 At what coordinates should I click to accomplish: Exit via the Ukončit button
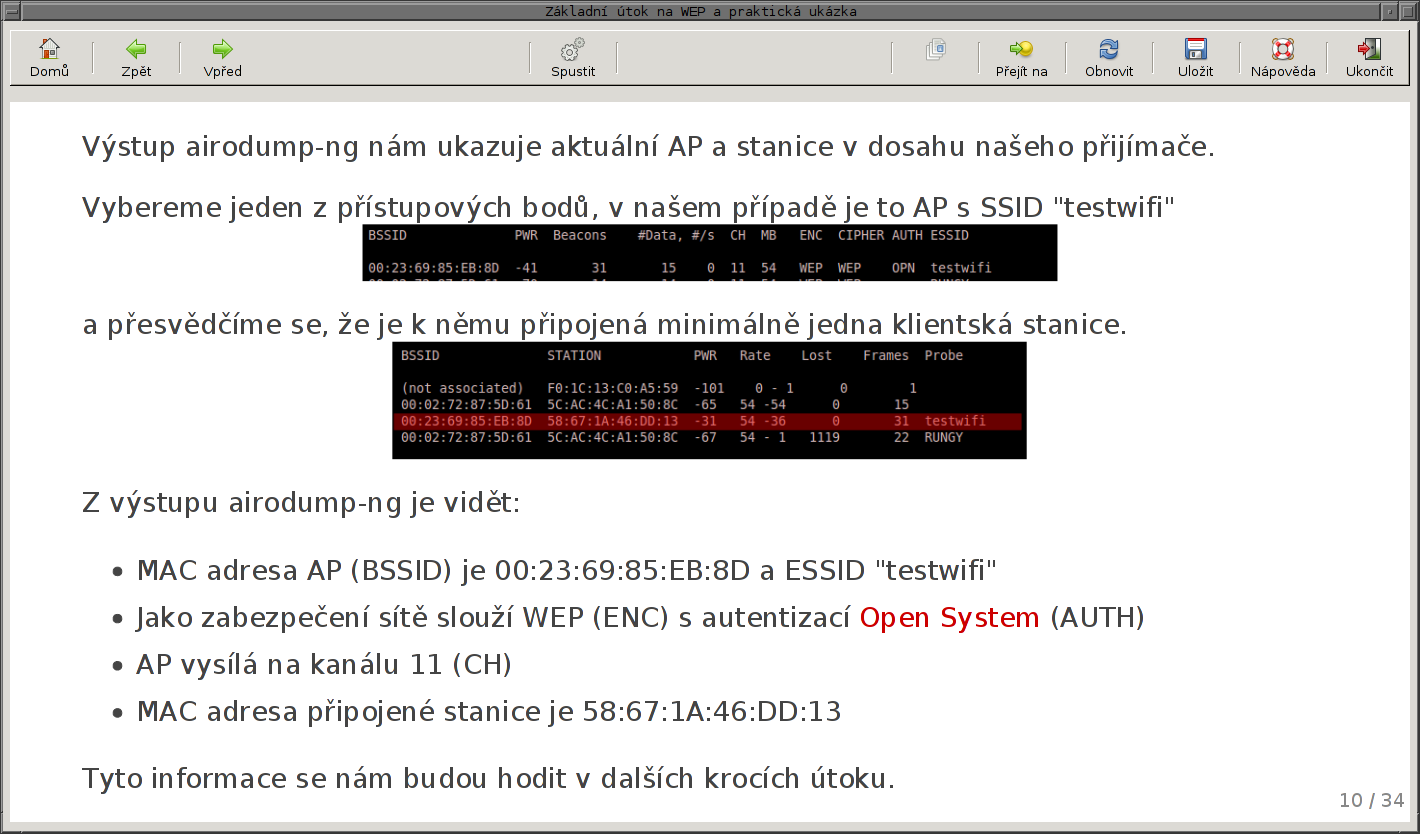(1369, 58)
